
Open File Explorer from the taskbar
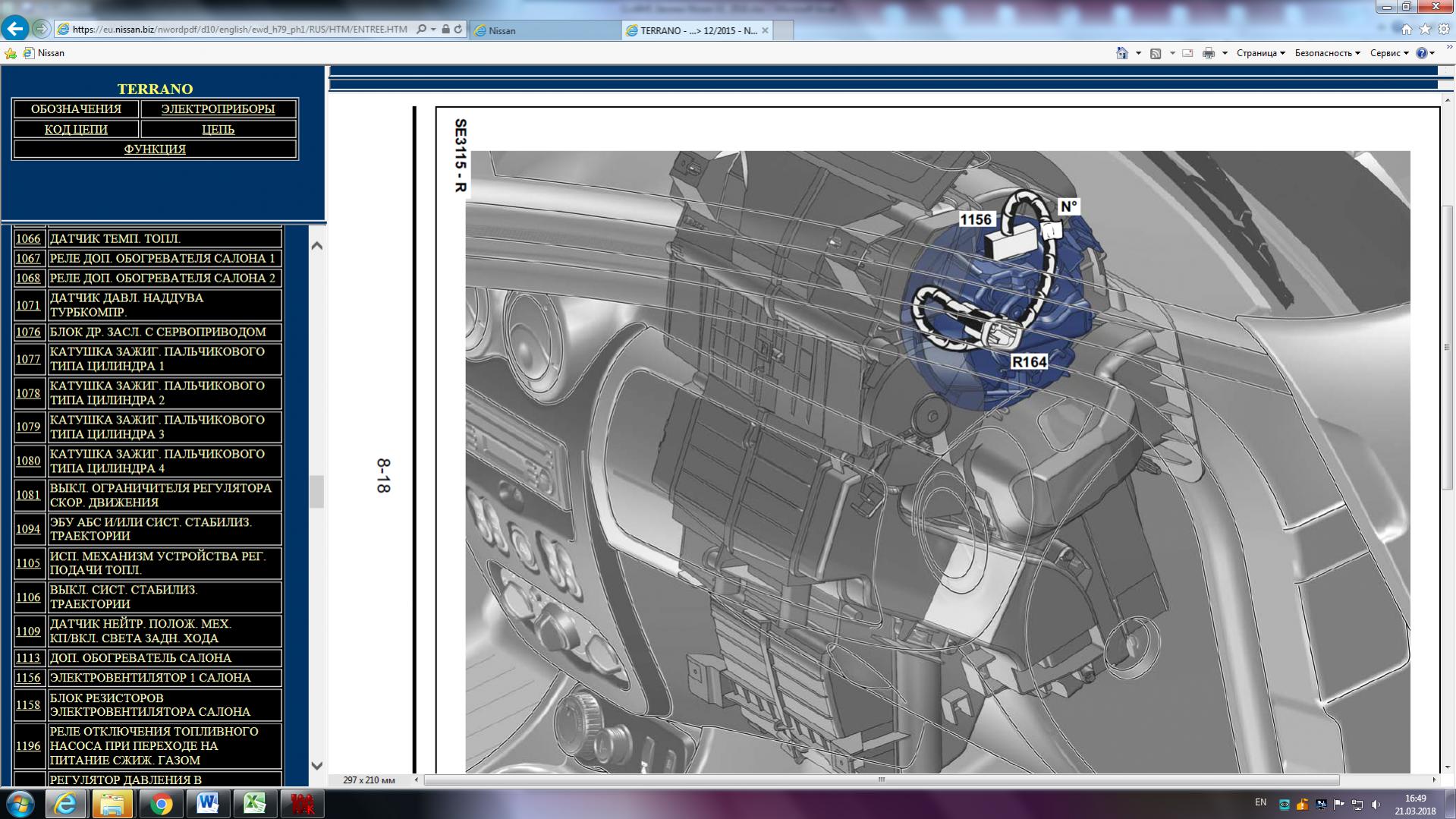pyautogui.click(x=112, y=804)
